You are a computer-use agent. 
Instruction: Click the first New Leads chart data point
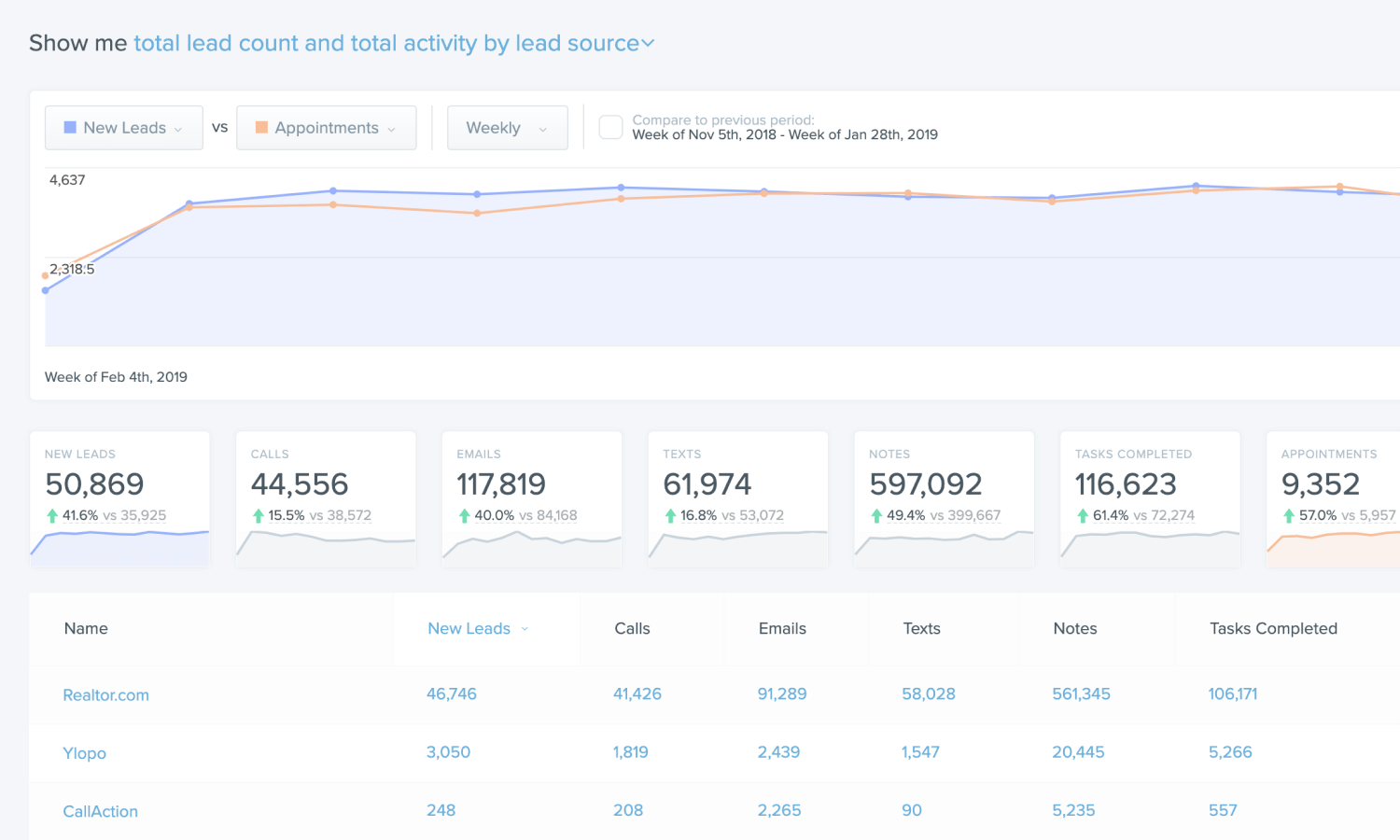(46, 290)
